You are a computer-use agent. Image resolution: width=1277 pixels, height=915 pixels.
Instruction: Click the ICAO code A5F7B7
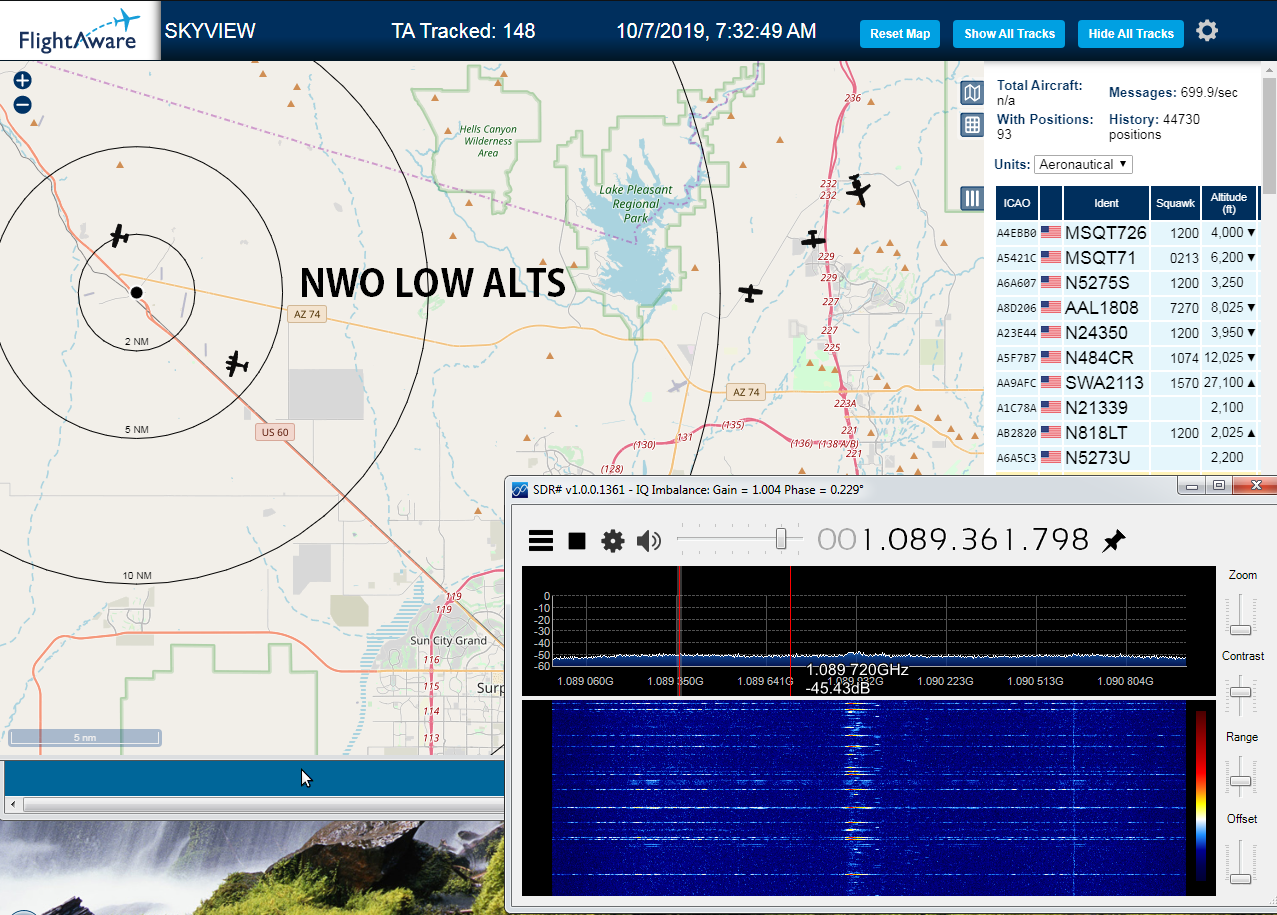point(1016,357)
